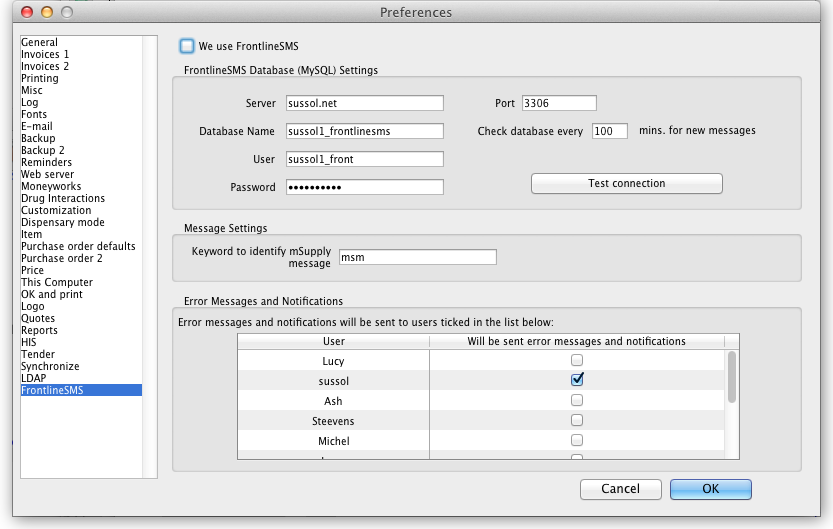This screenshot has height=529, width=833.
Task: Enable the We use FrontlineSMS checkbox
Action: point(187,46)
